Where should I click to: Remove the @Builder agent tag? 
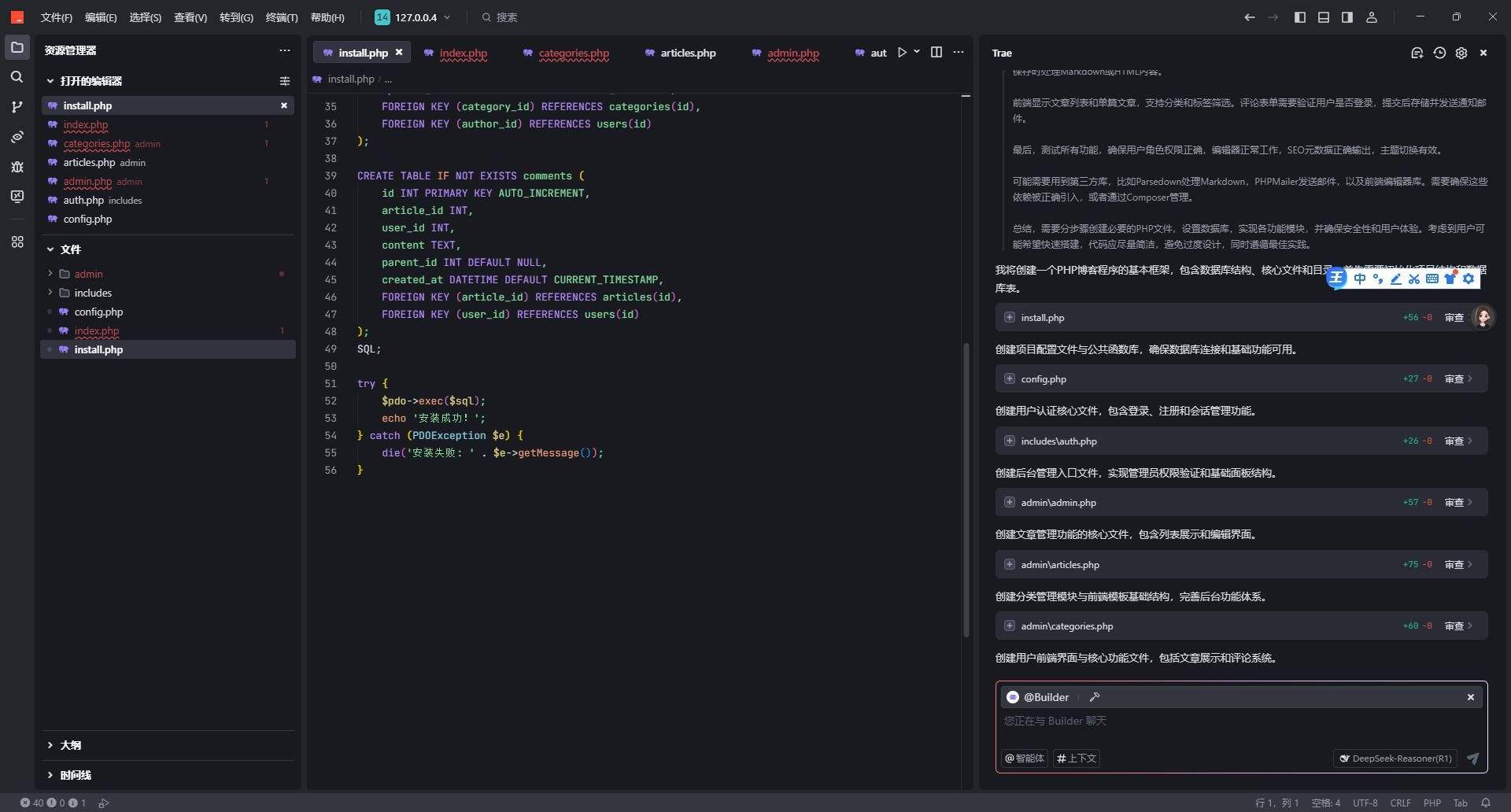(1471, 697)
